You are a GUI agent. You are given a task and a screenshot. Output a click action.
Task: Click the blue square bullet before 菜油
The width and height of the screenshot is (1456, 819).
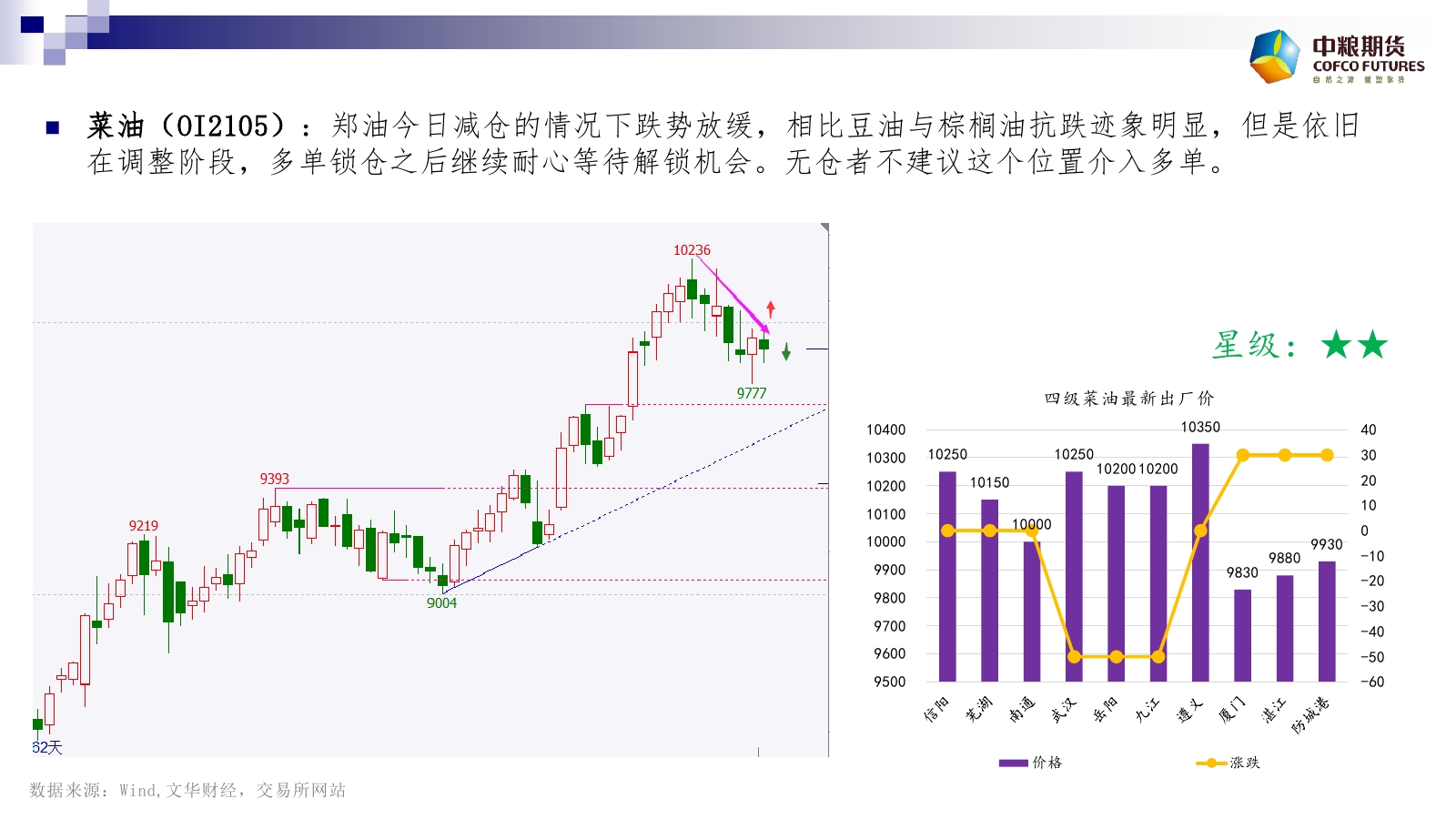click(x=53, y=128)
